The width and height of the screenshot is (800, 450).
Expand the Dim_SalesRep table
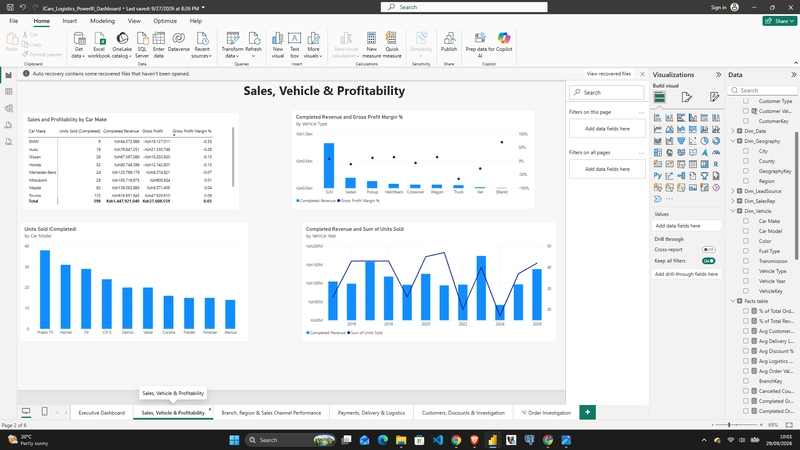(733, 201)
